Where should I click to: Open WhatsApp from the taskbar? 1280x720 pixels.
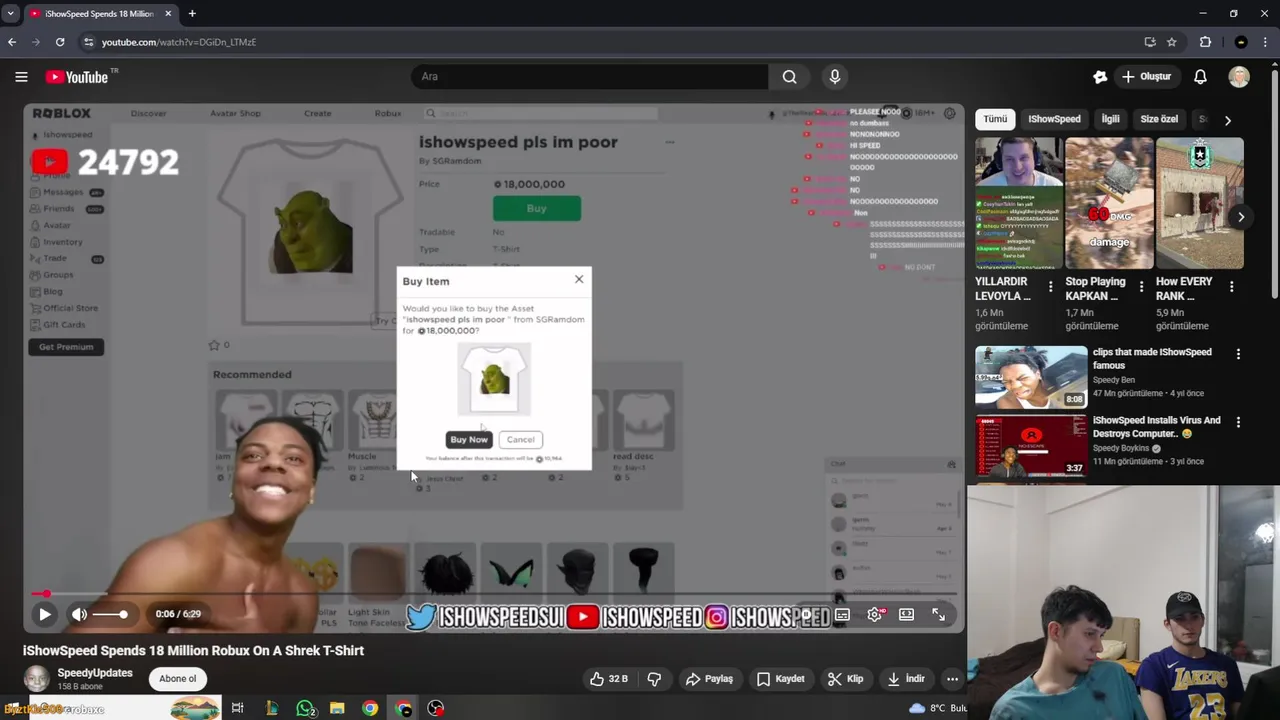(306, 708)
